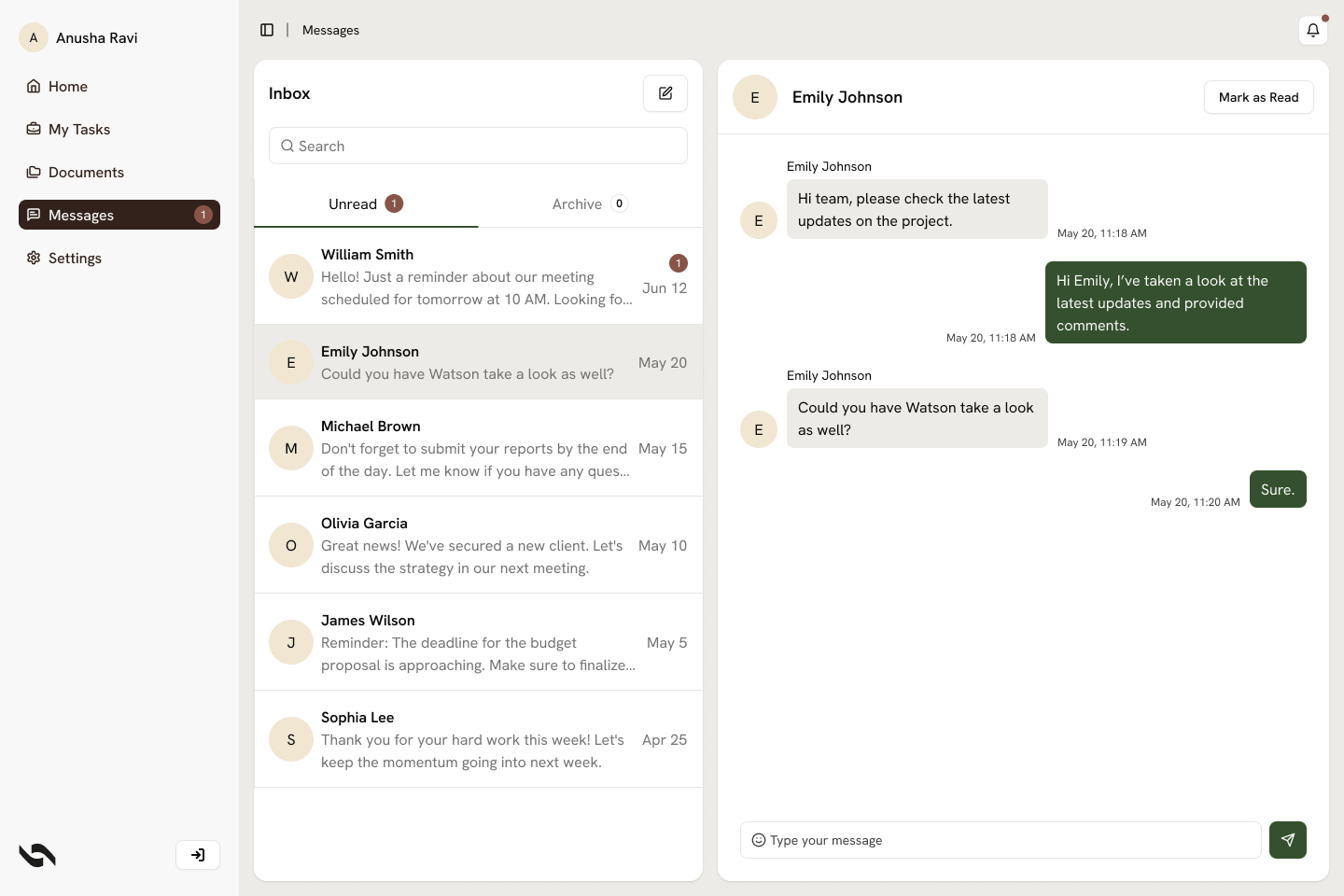Click the Jun 12 date on William's message
Image resolution: width=1344 pixels, height=896 pixels.
[x=665, y=287]
